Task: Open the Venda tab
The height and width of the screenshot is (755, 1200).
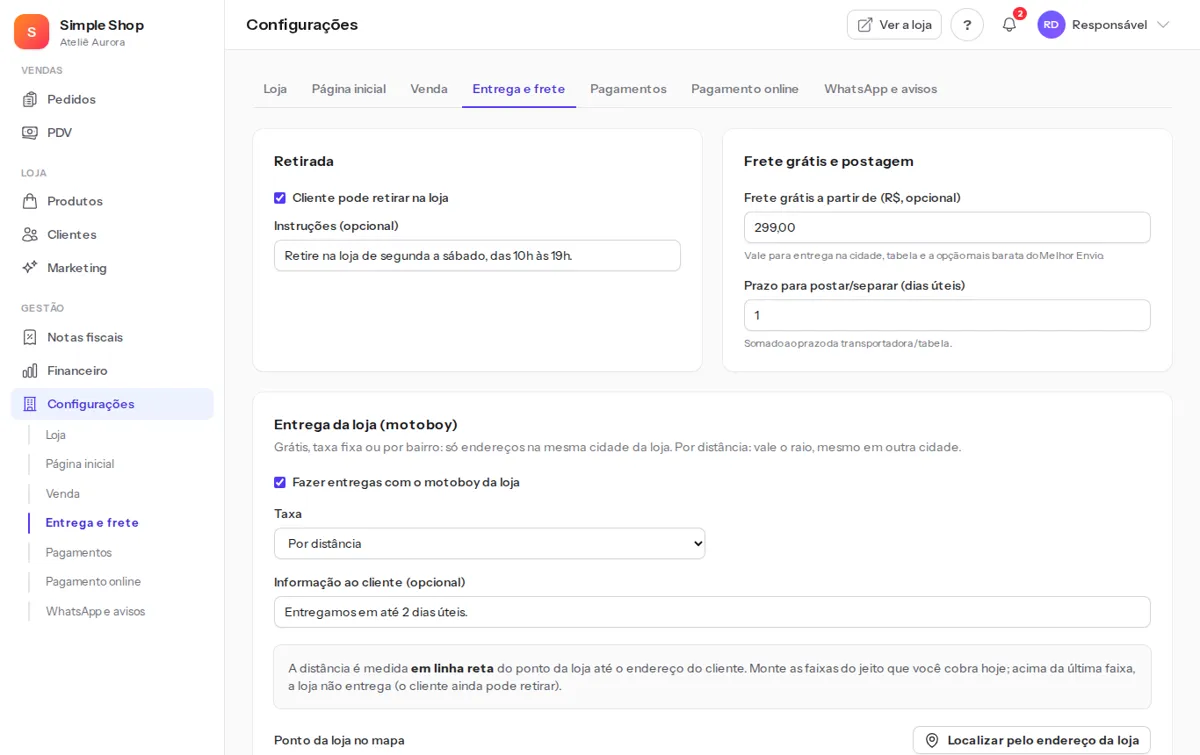Action: coord(429,89)
